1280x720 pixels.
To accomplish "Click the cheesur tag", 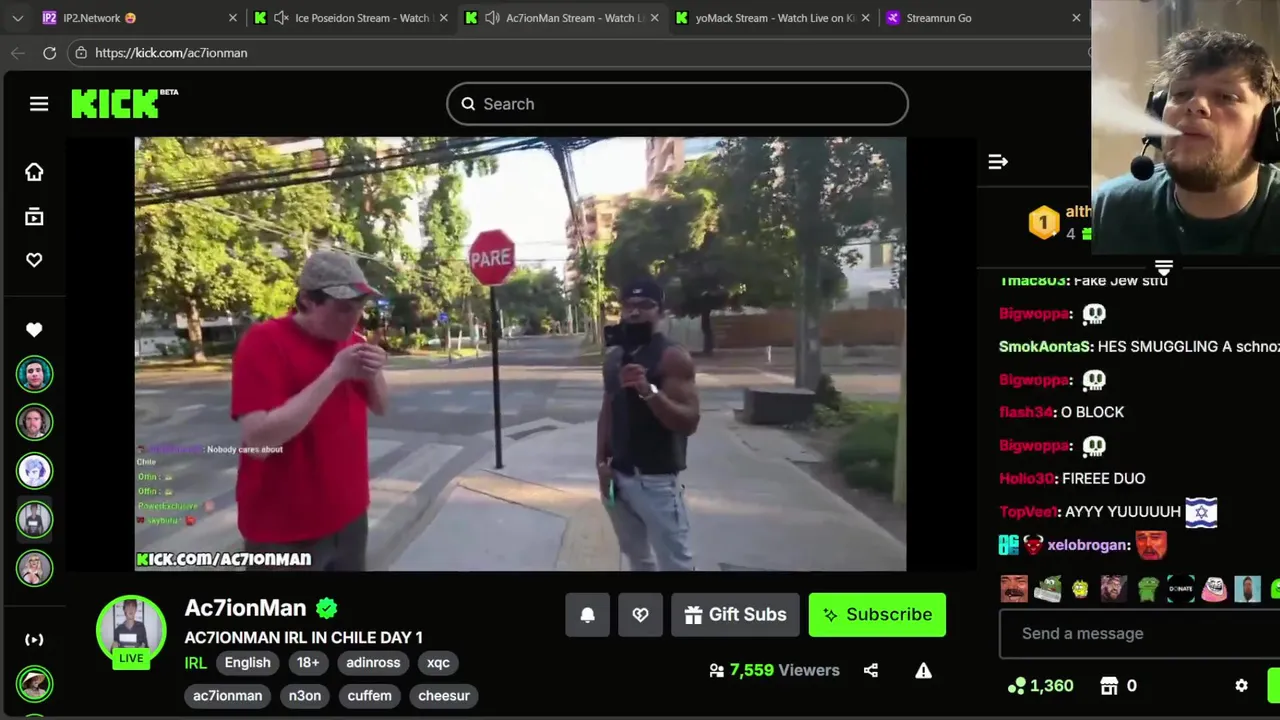I will [x=444, y=696].
